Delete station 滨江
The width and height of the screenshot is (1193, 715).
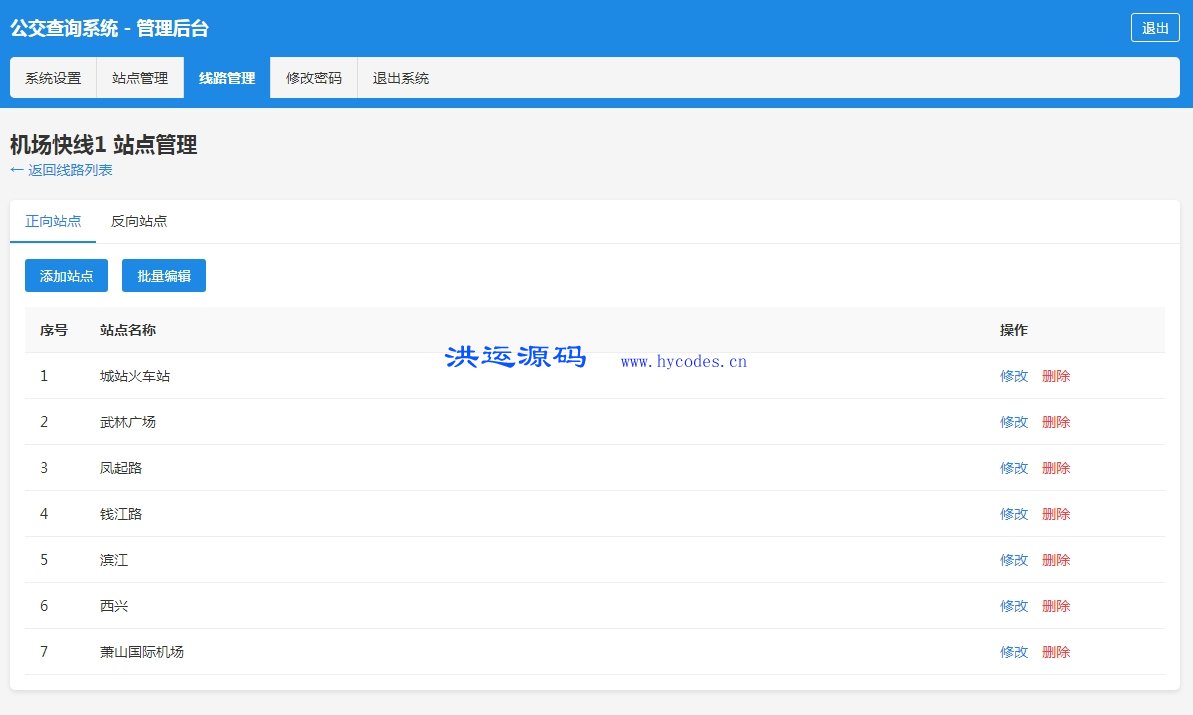point(1055,559)
